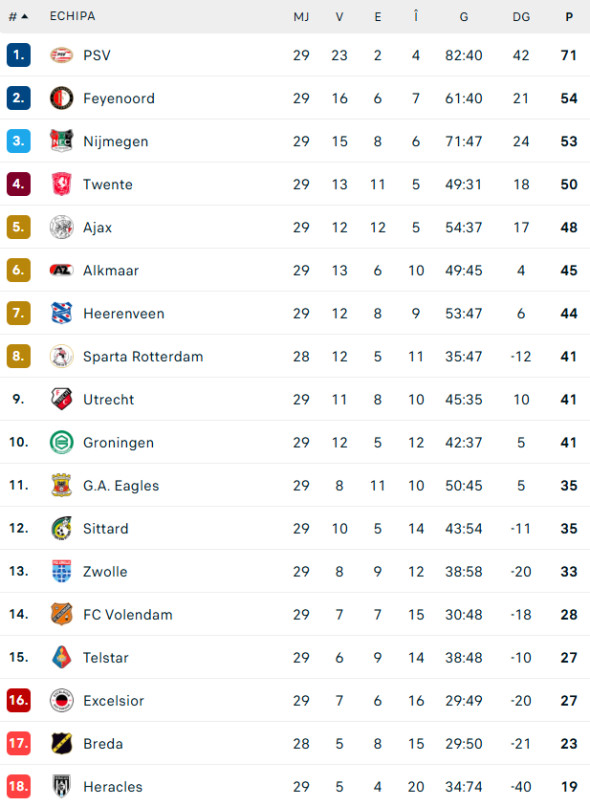590x806 pixels.
Task: Click the FC Volendam orange crest
Action: [x=60, y=614]
